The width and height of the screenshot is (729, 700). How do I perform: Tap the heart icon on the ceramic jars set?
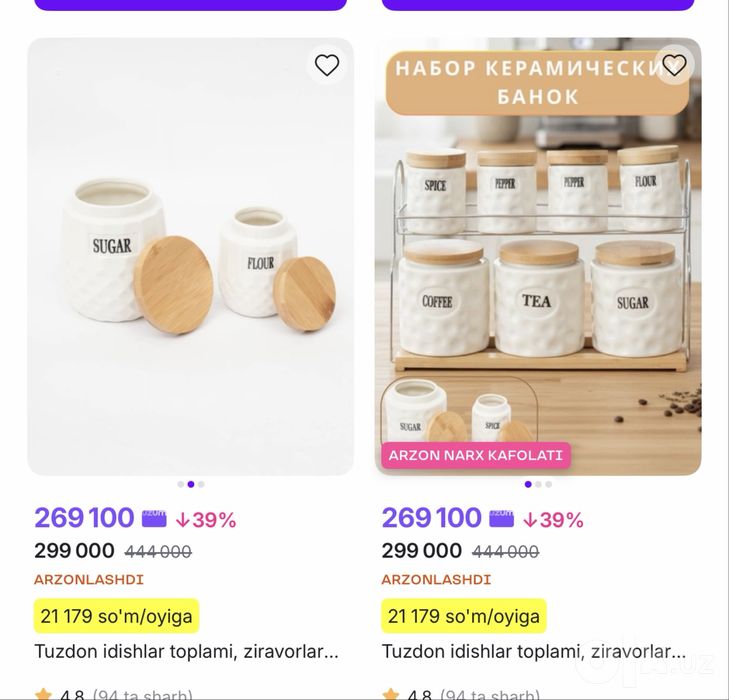coord(674,65)
